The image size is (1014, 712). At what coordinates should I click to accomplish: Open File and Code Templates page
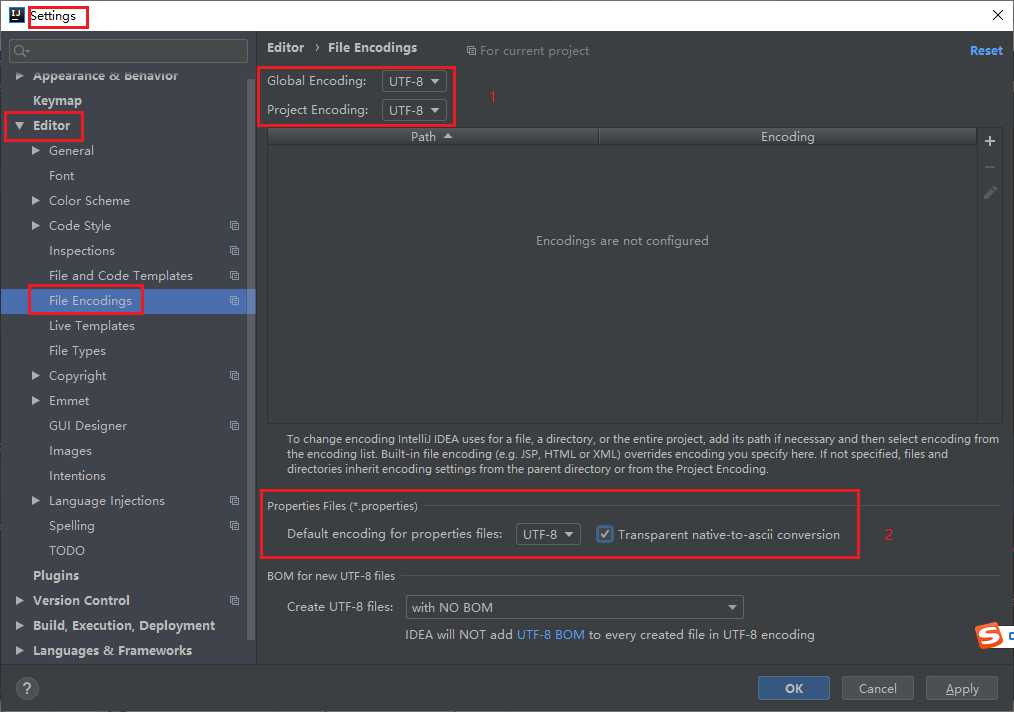click(121, 275)
